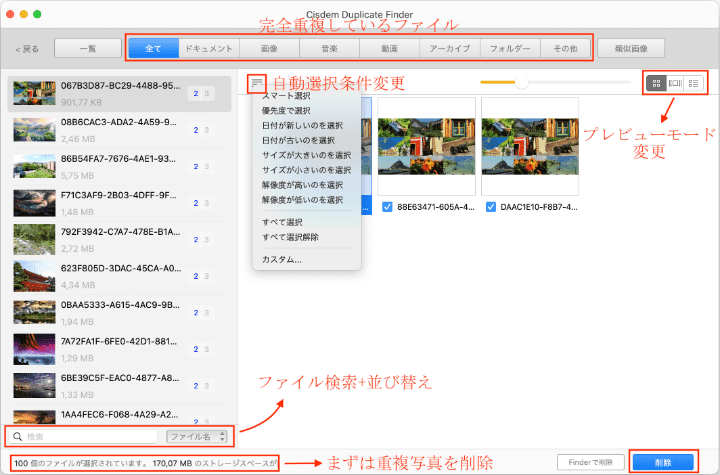This screenshot has width=720, height=475.
Task: Switch to grid preview mode
Action: (656, 84)
